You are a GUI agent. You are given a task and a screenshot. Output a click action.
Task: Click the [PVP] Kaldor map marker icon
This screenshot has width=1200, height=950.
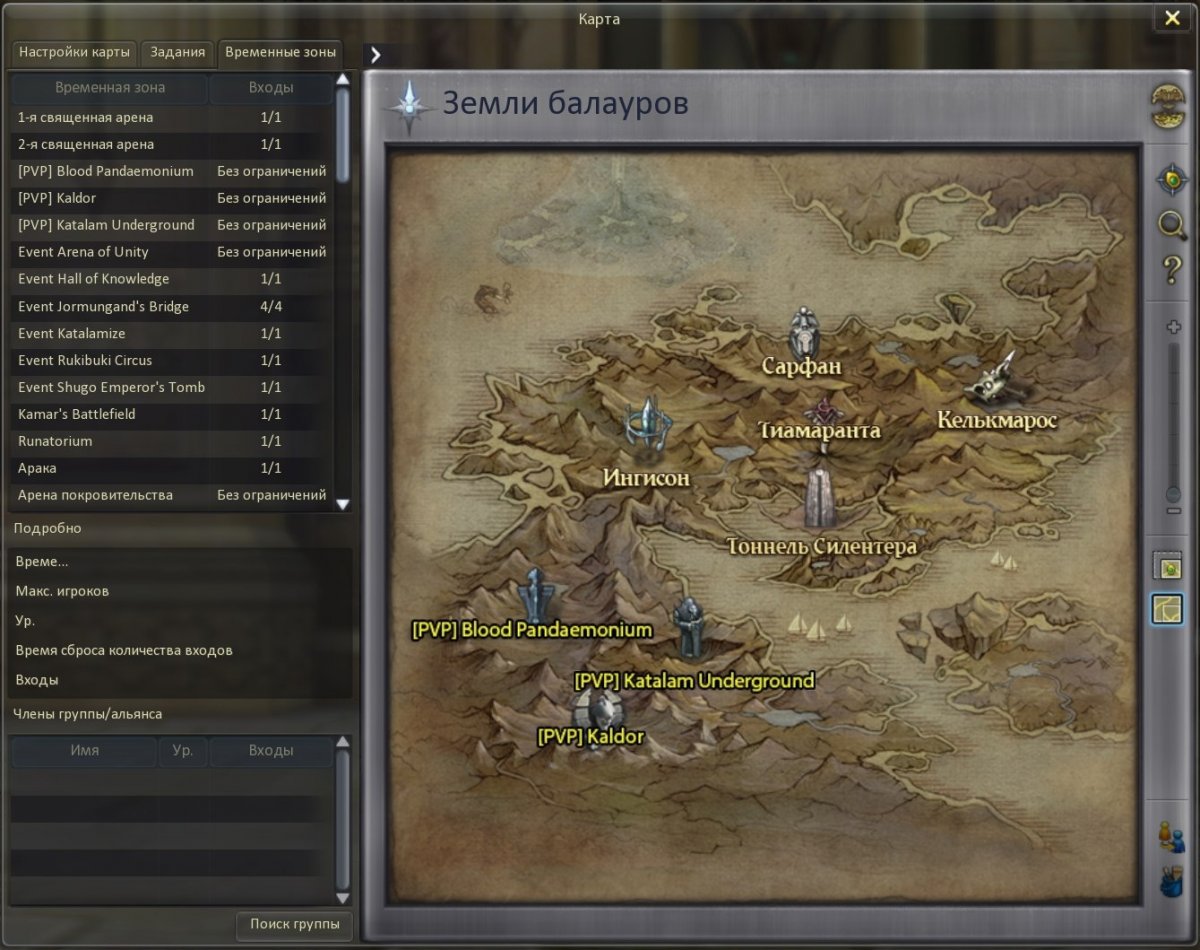pyautogui.click(x=600, y=708)
